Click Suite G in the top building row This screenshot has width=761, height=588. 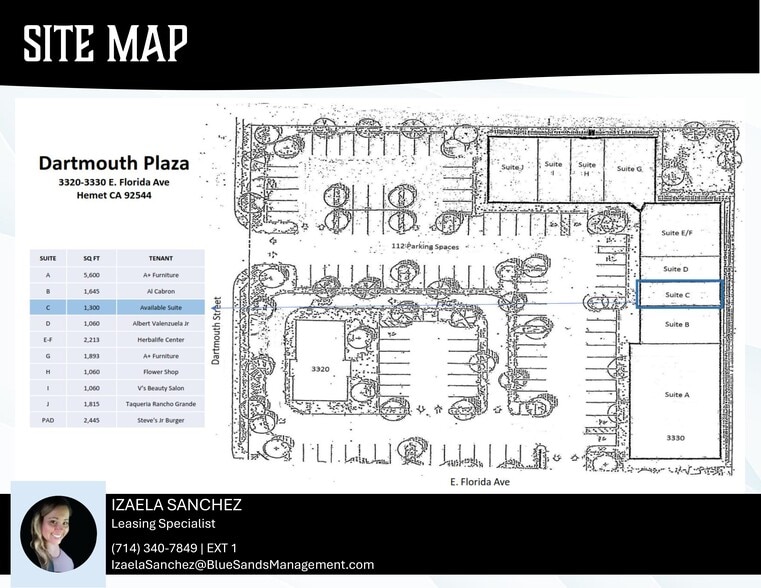628,168
